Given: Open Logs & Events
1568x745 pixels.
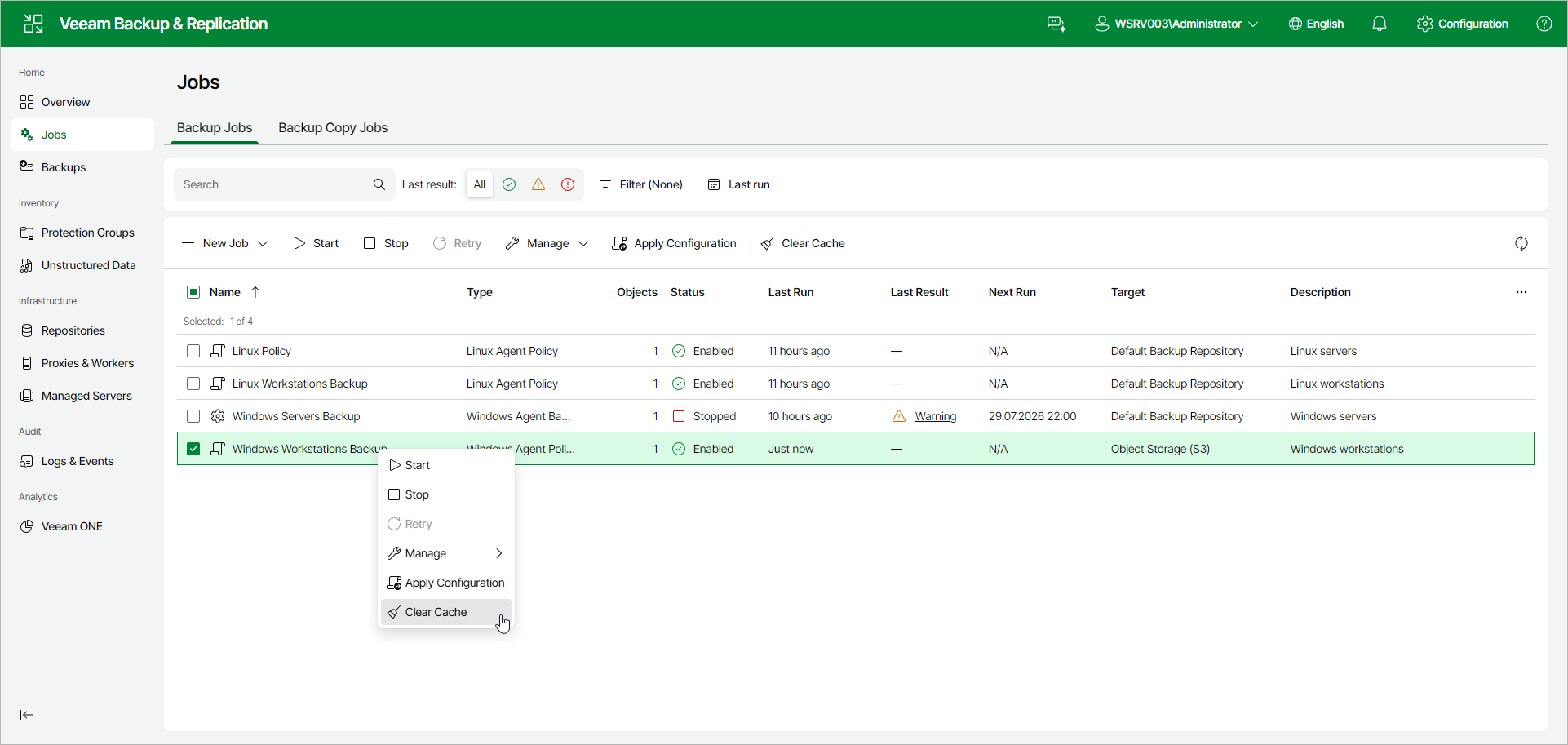Looking at the screenshot, I should (x=82, y=461).
